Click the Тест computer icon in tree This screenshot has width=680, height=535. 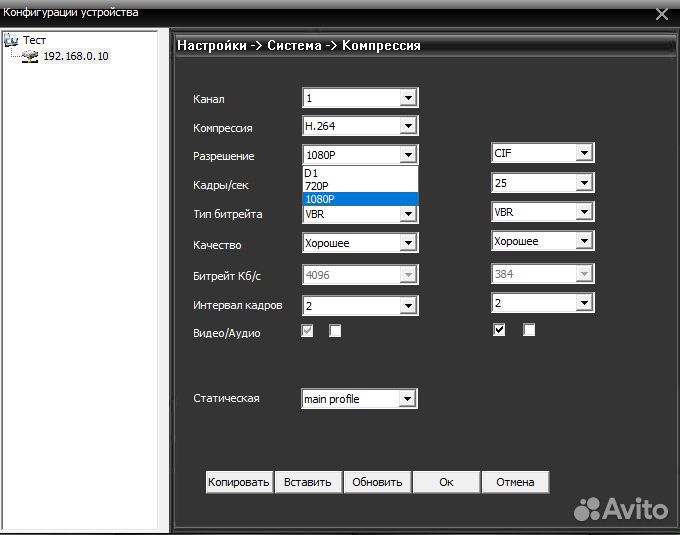click(13, 40)
